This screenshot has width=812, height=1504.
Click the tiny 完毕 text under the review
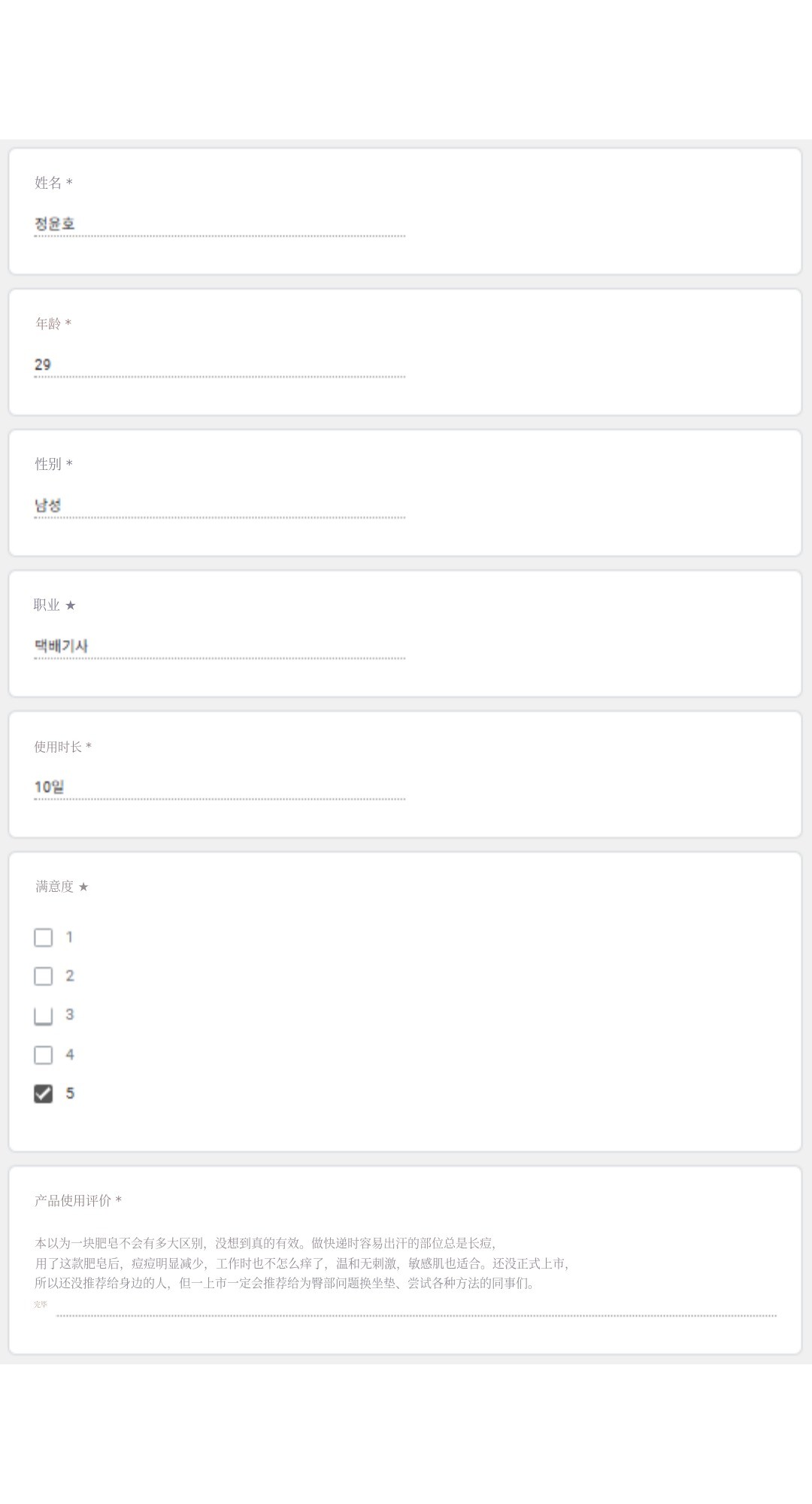click(x=41, y=1305)
